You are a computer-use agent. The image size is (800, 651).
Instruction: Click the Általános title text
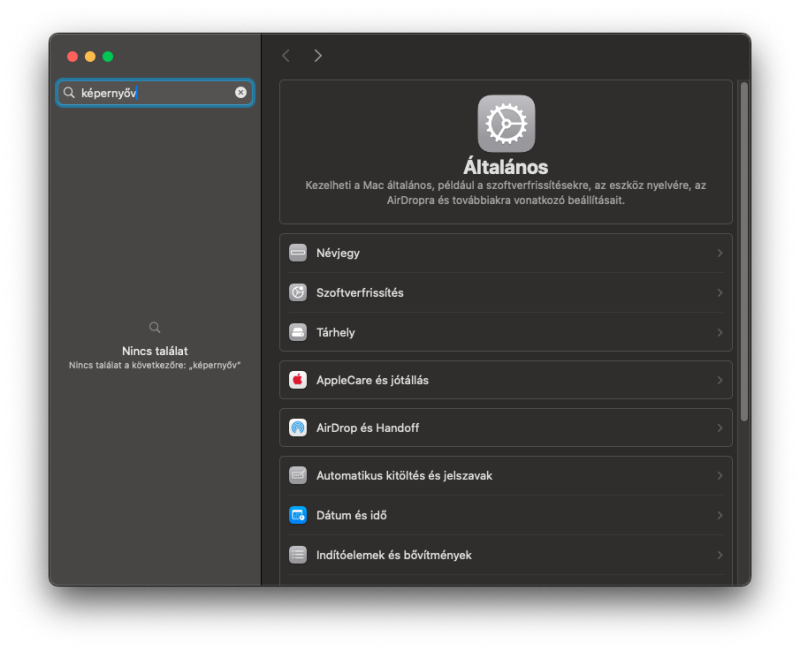tap(506, 167)
